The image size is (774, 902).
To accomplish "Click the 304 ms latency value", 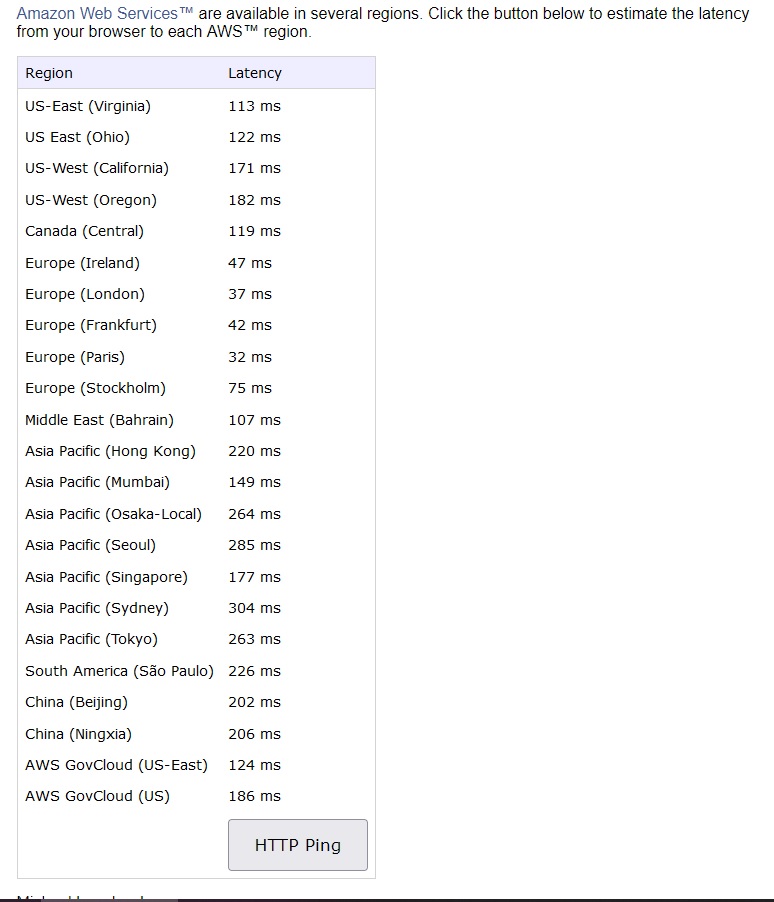I will coord(254,608).
